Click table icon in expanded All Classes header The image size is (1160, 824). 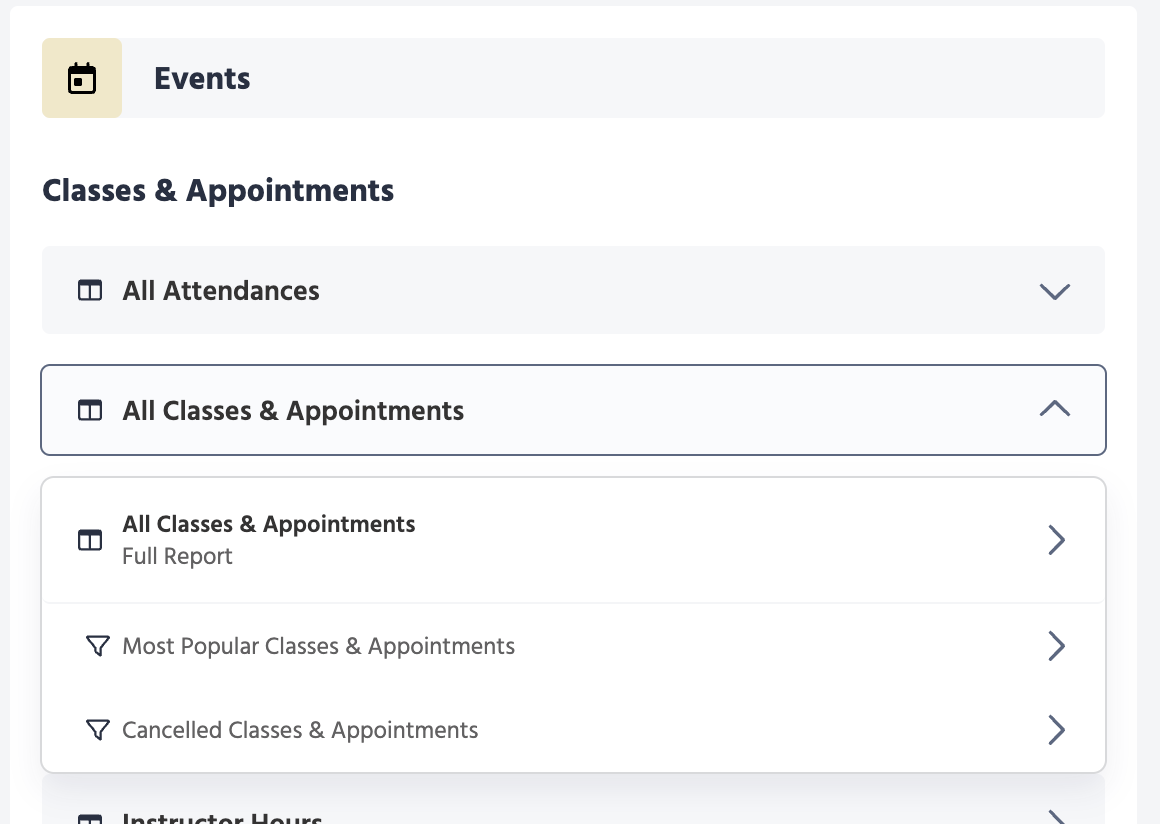(x=90, y=411)
